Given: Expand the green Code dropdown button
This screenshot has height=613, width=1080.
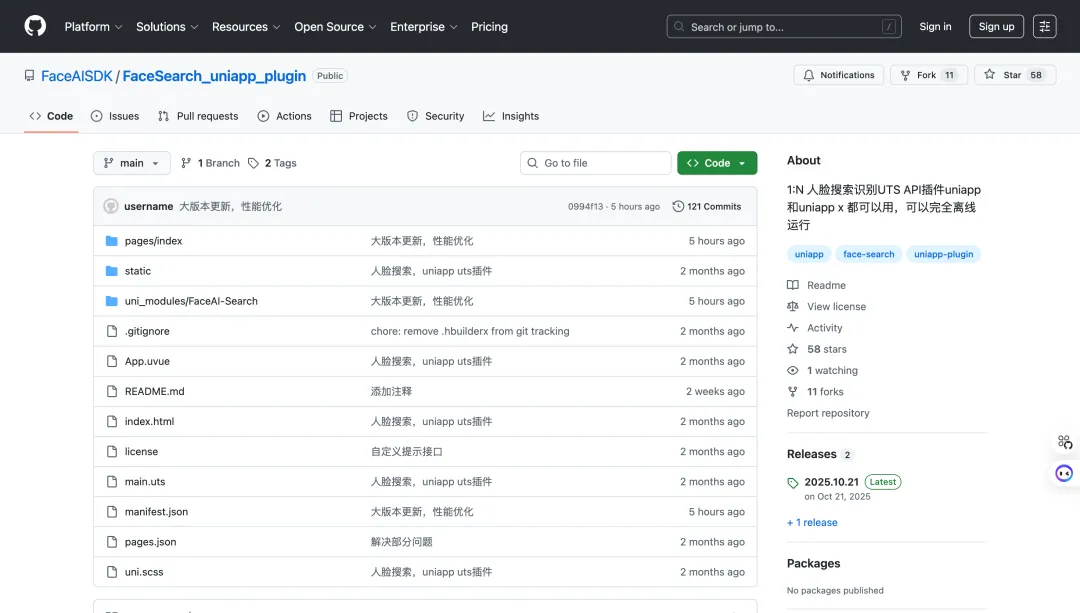Looking at the screenshot, I should [717, 163].
